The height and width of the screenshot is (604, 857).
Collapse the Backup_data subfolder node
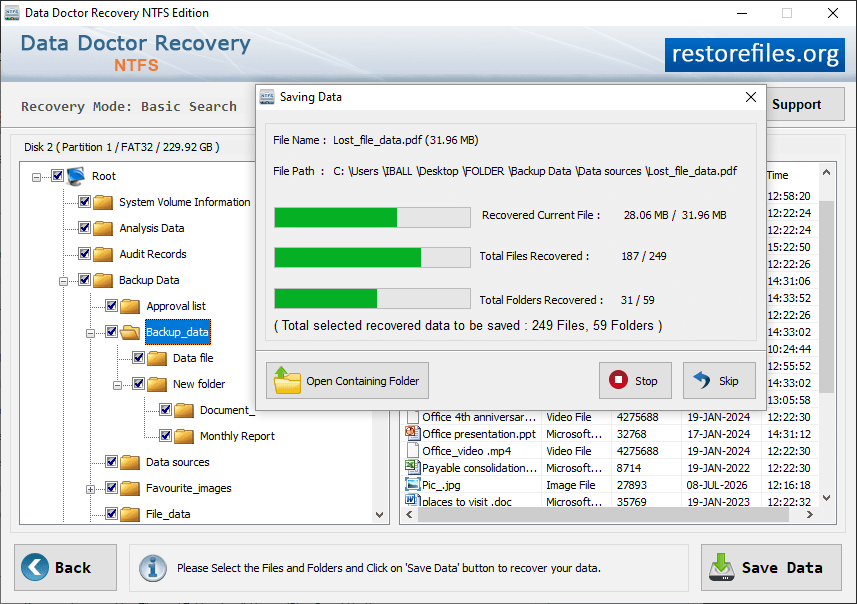90,333
